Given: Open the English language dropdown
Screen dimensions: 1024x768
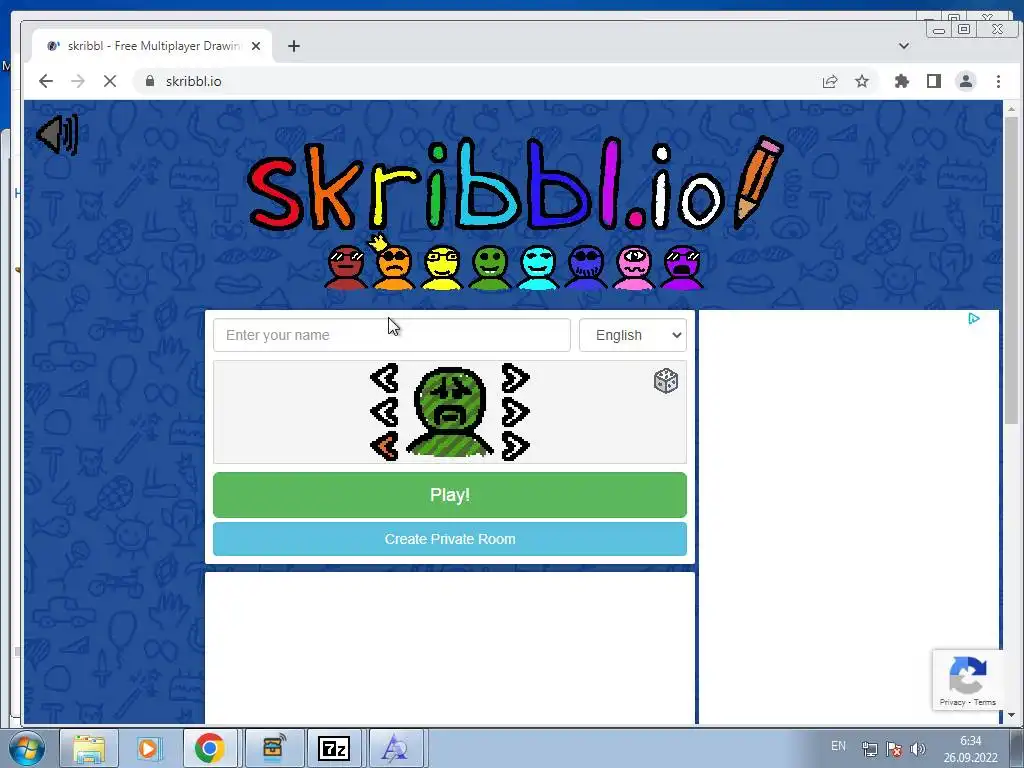Looking at the screenshot, I should click(x=633, y=335).
